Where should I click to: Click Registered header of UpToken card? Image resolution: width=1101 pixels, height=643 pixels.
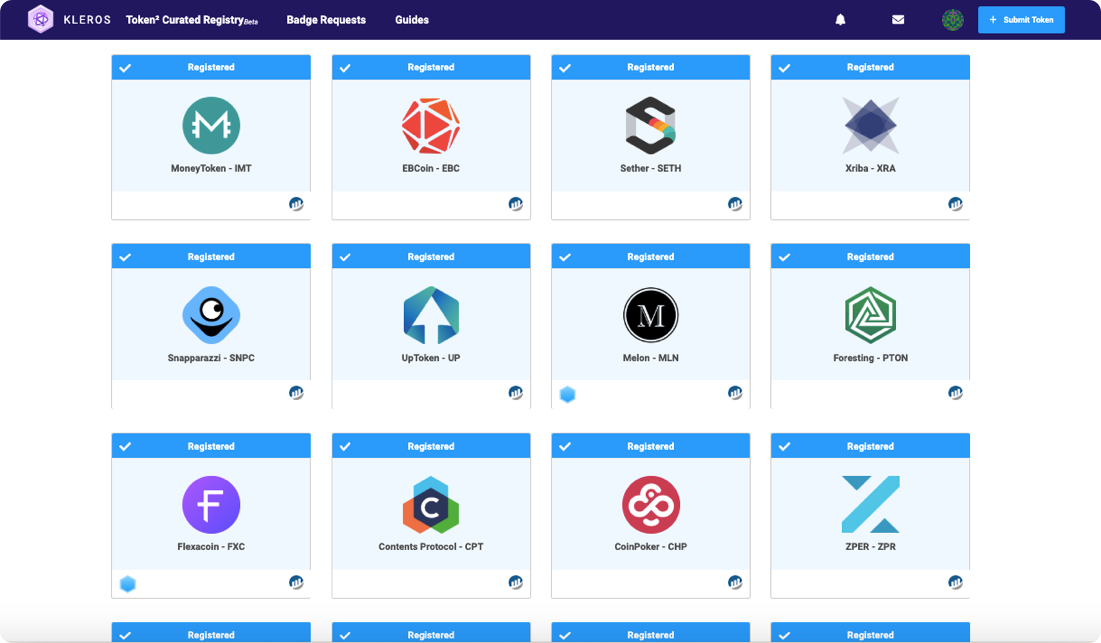pyautogui.click(x=431, y=257)
